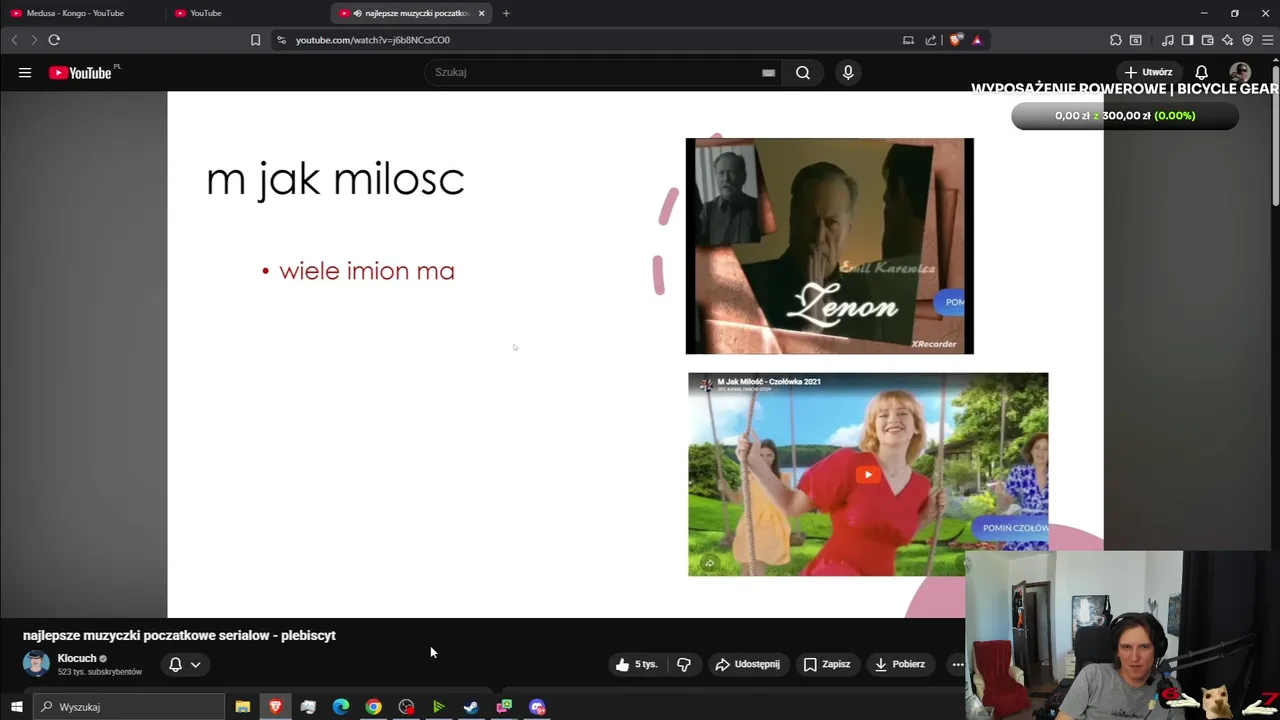Like the video with thumbs-up button
Screen dimensions: 1280x720
coord(636,664)
